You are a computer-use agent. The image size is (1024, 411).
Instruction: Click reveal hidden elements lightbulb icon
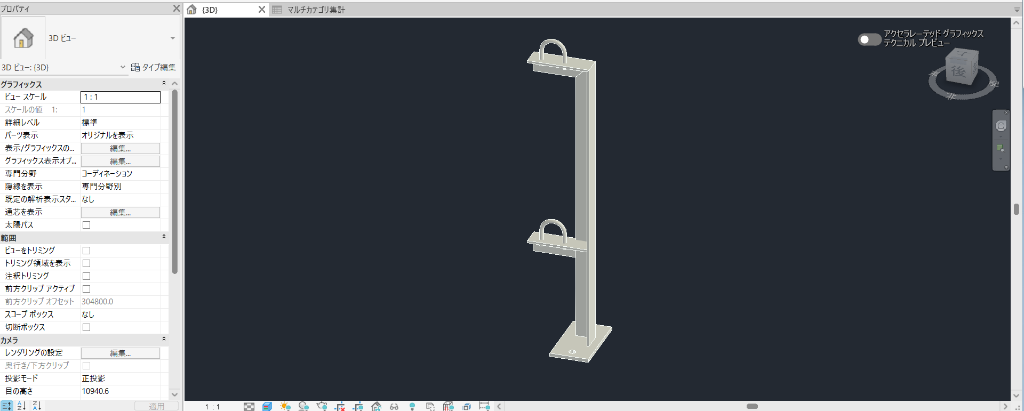pyautogui.click(x=412, y=406)
